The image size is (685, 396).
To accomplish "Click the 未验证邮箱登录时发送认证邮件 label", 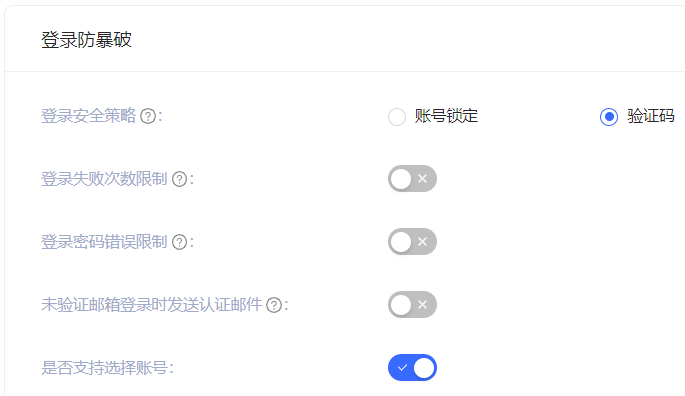I will point(152,305).
